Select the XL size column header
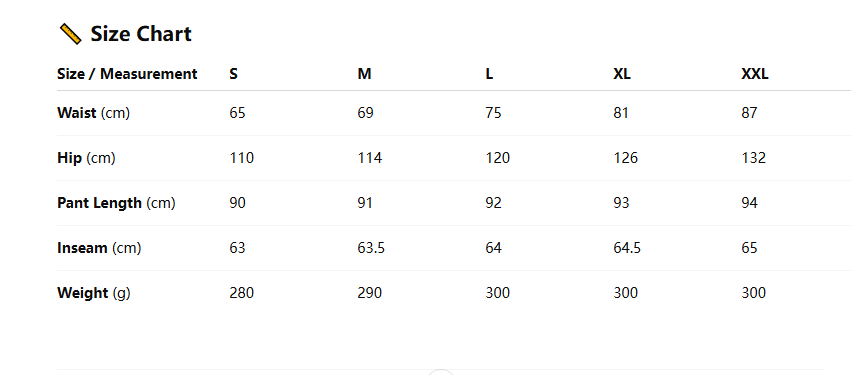This screenshot has height=375, width=851. point(622,74)
